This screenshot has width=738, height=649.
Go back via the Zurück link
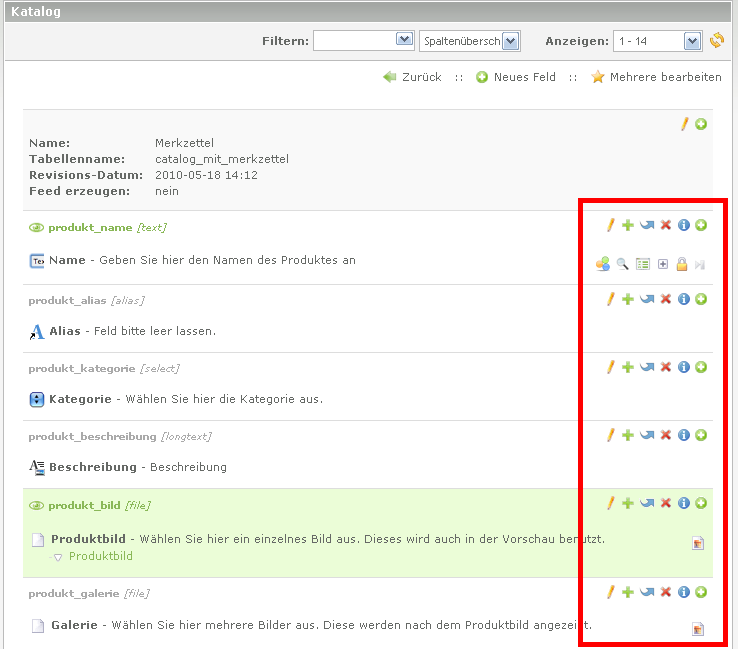(412, 77)
